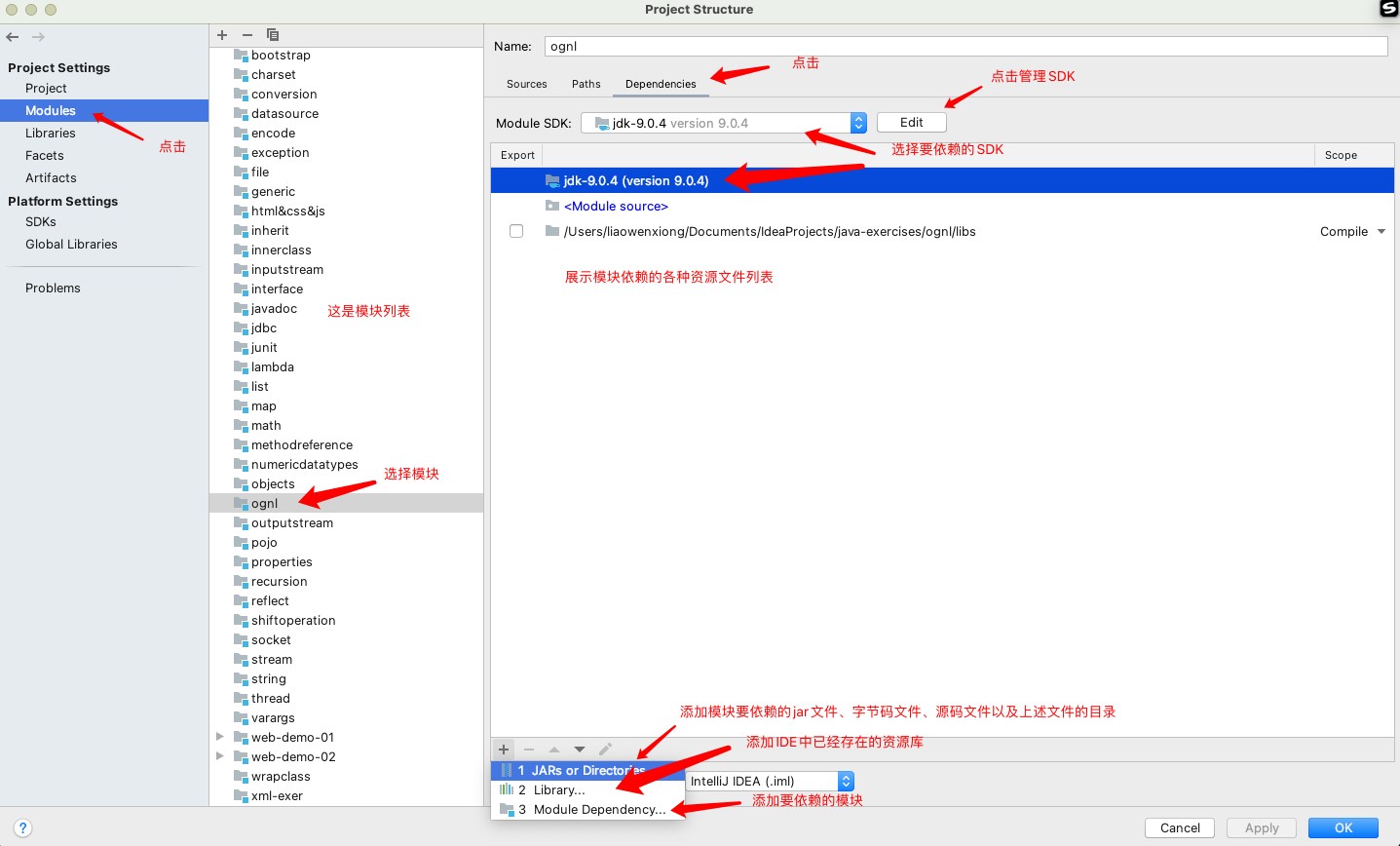
Task: Open Artifacts settings
Action: click(51, 177)
